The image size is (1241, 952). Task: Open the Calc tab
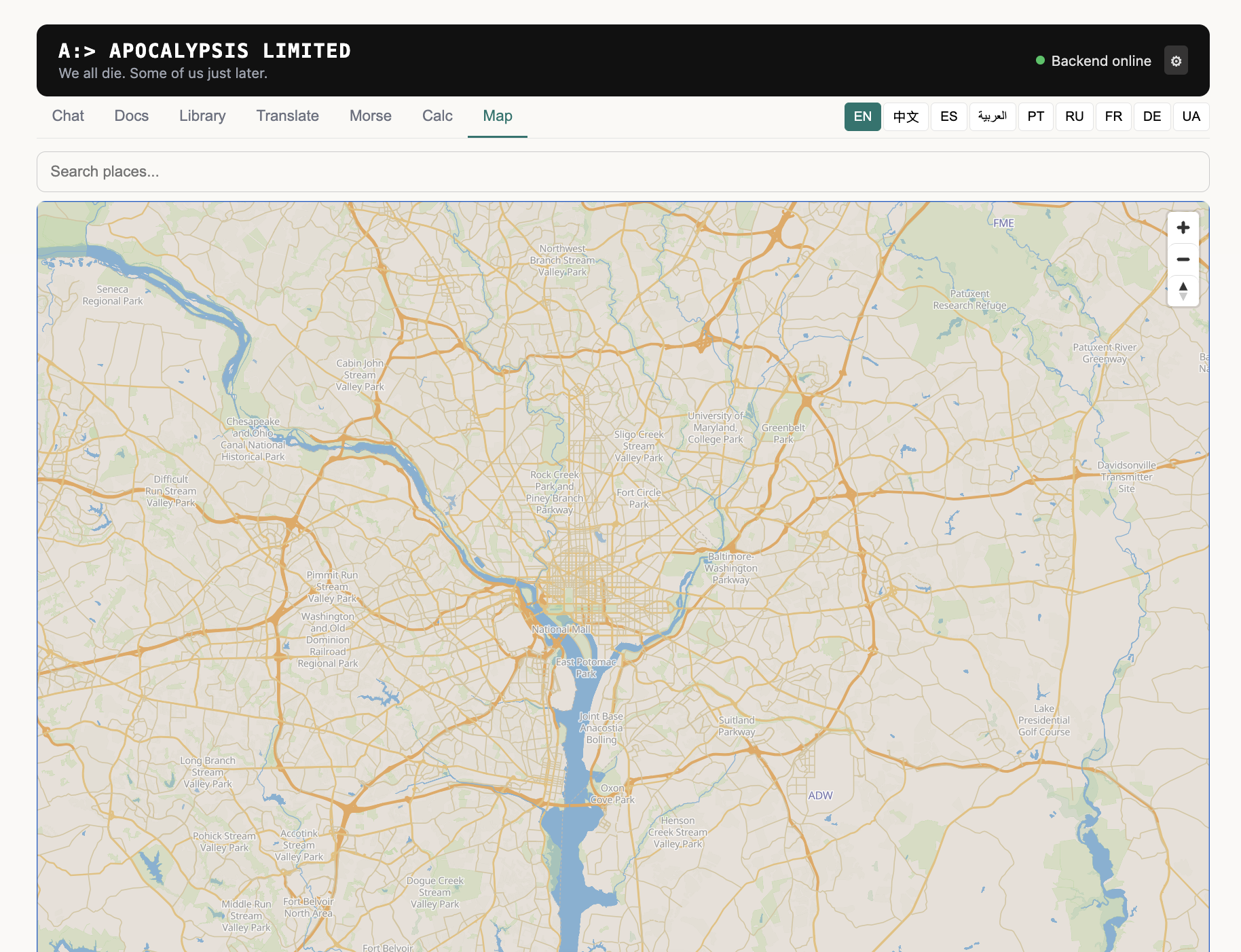(x=437, y=115)
